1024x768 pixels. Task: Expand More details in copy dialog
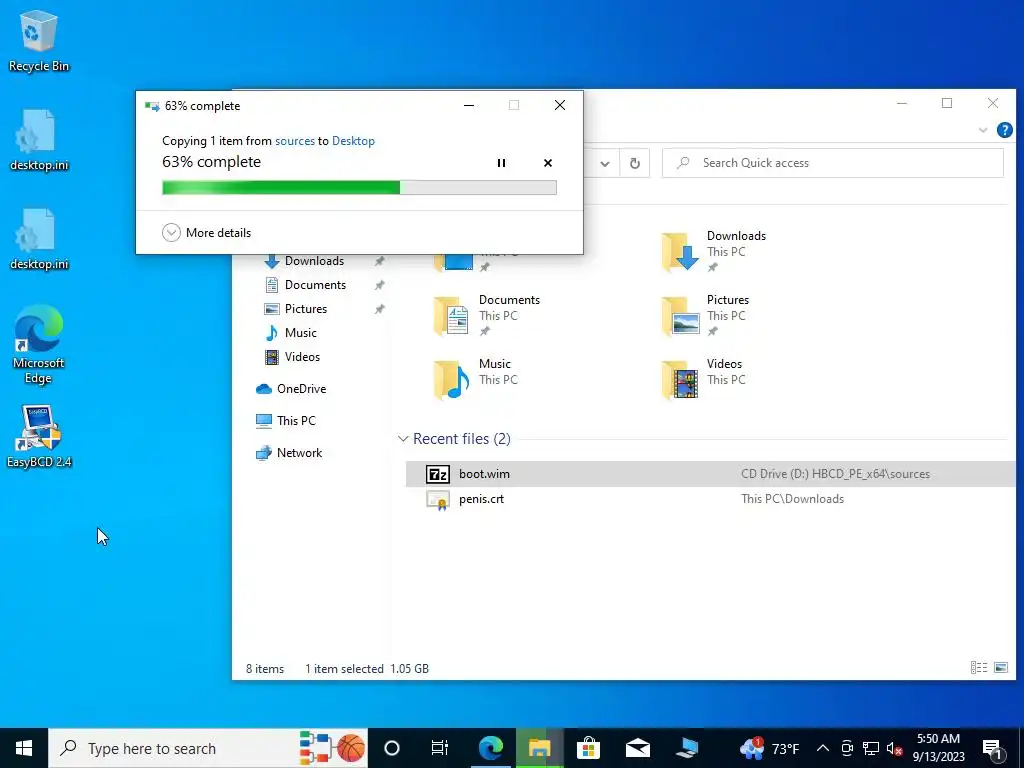[x=206, y=232]
